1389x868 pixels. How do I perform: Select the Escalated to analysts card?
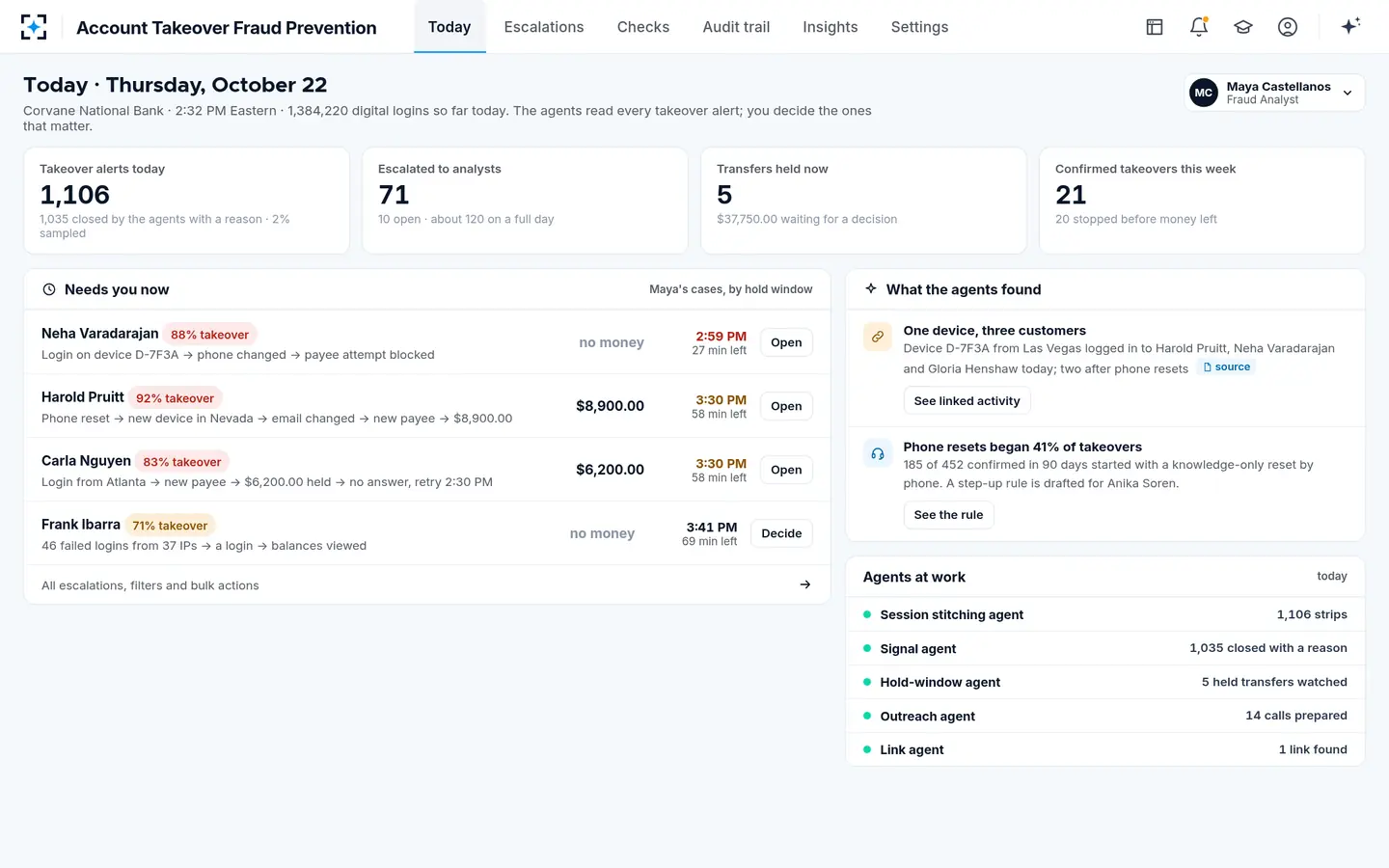pyautogui.click(x=525, y=201)
